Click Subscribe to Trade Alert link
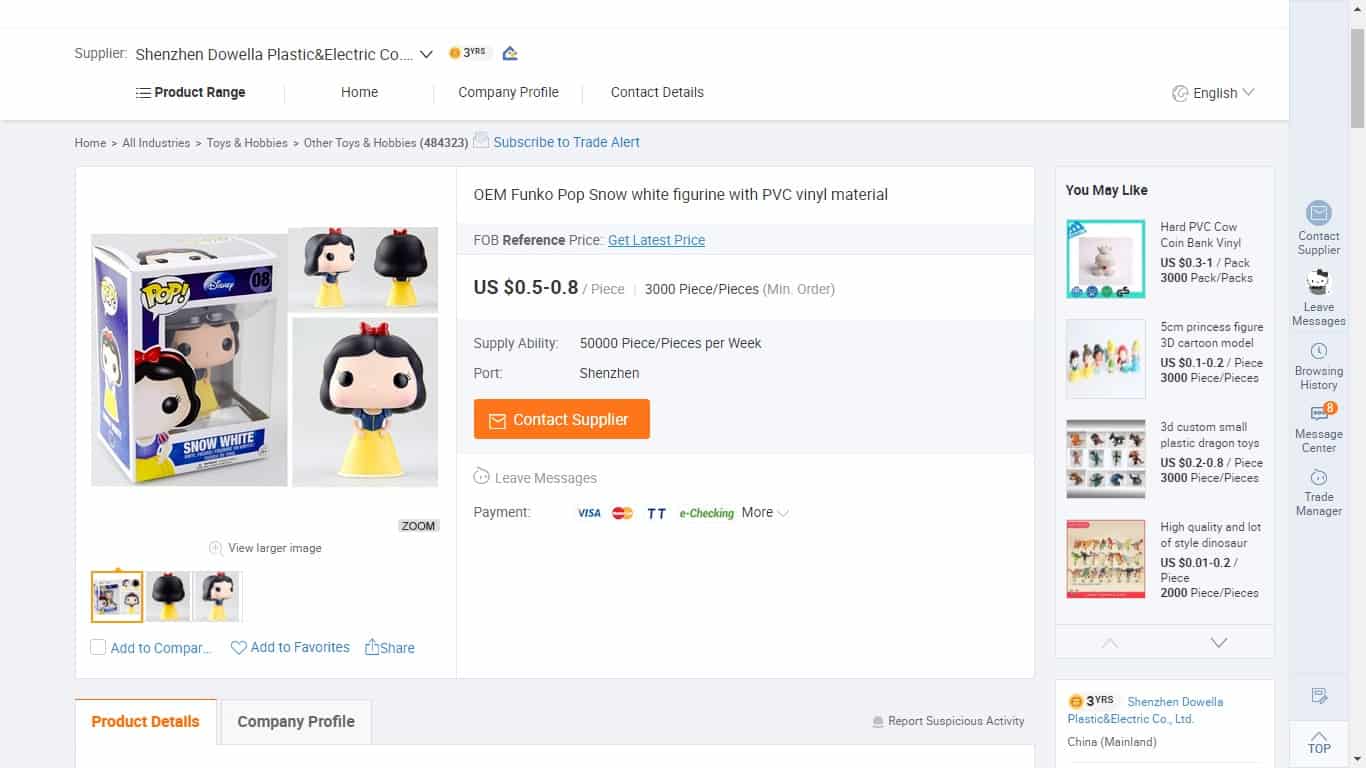Screen dimensions: 1366x768 tap(566, 142)
